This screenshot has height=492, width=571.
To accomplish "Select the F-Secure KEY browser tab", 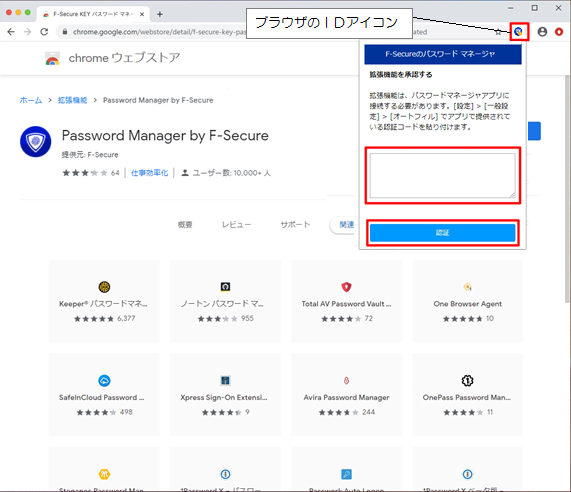I will point(93,14).
